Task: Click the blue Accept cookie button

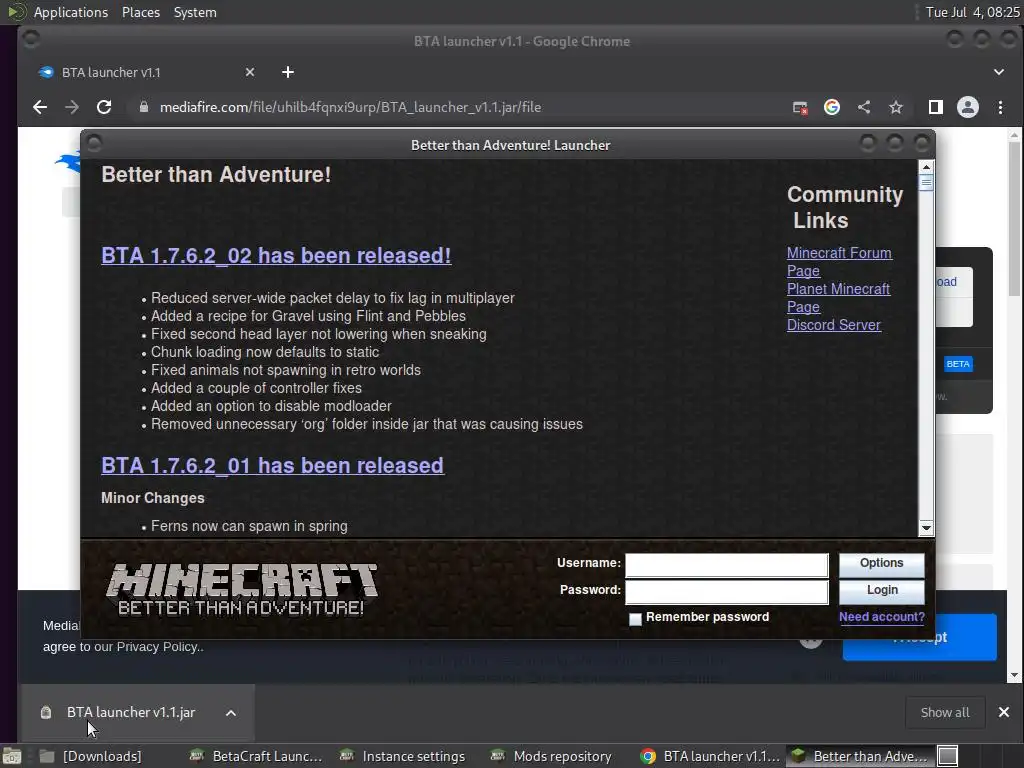Action: point(920,637)
